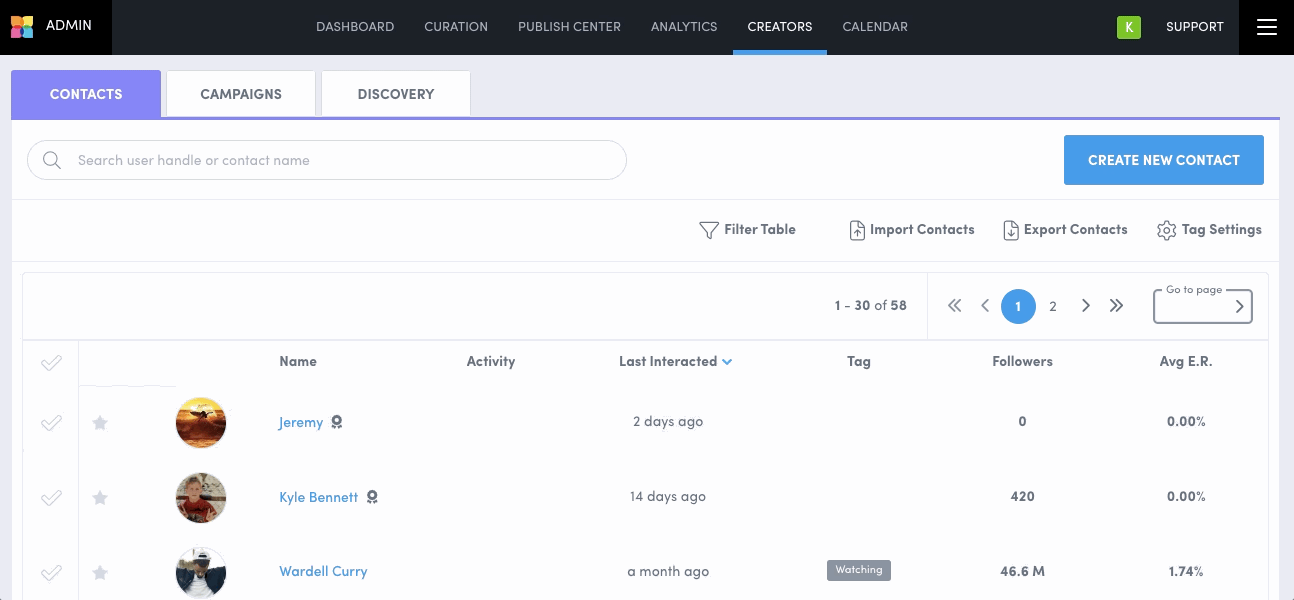The width and height of the screenshot is (1294, 600).
Task: Go to the next page arrow
Action: 1085,306
